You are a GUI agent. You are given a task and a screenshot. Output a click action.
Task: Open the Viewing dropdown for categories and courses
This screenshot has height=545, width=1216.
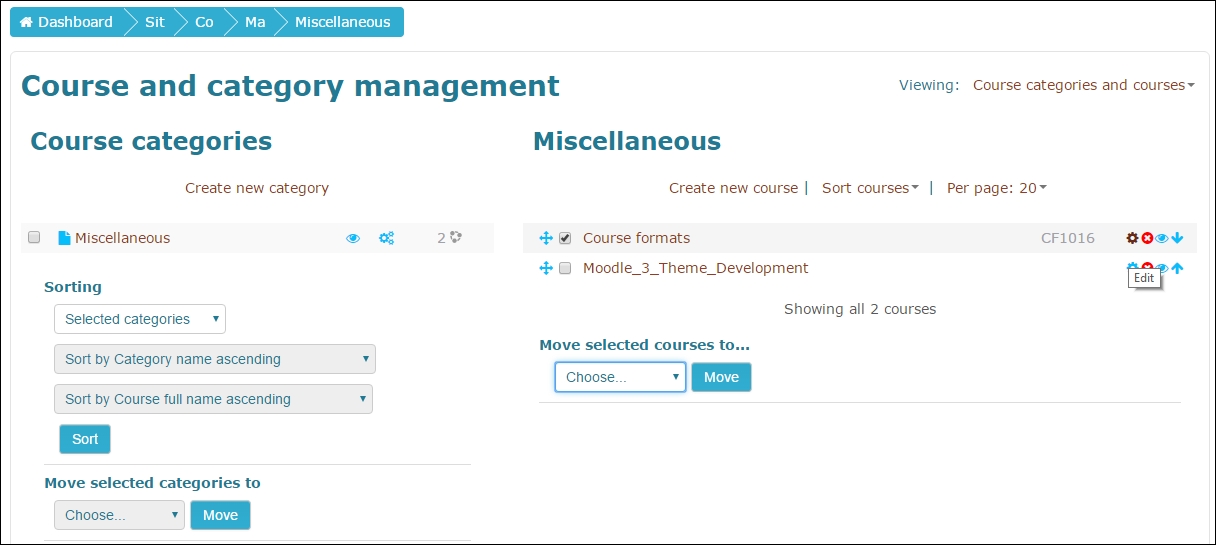tap(1084, 85)
